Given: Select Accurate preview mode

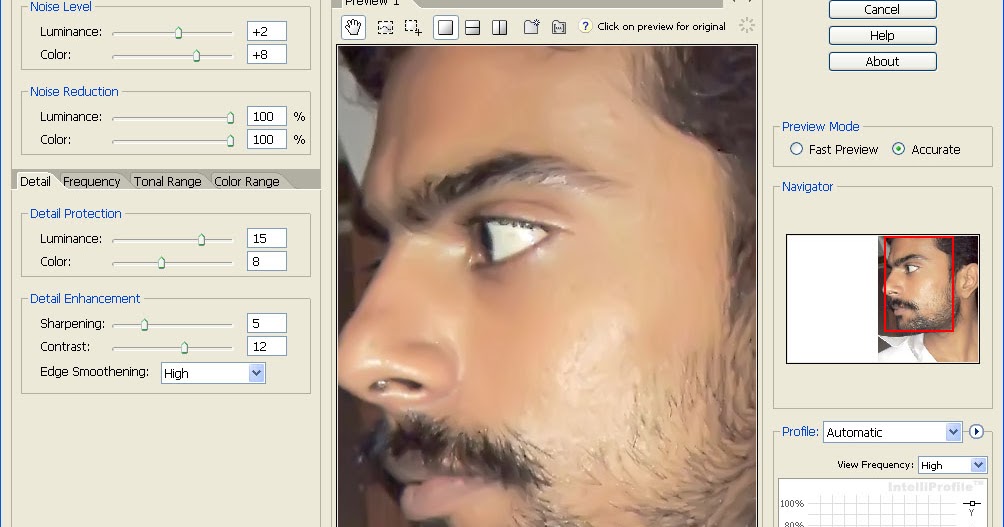Looking at the screenshot, I should [x=898, y=149].
